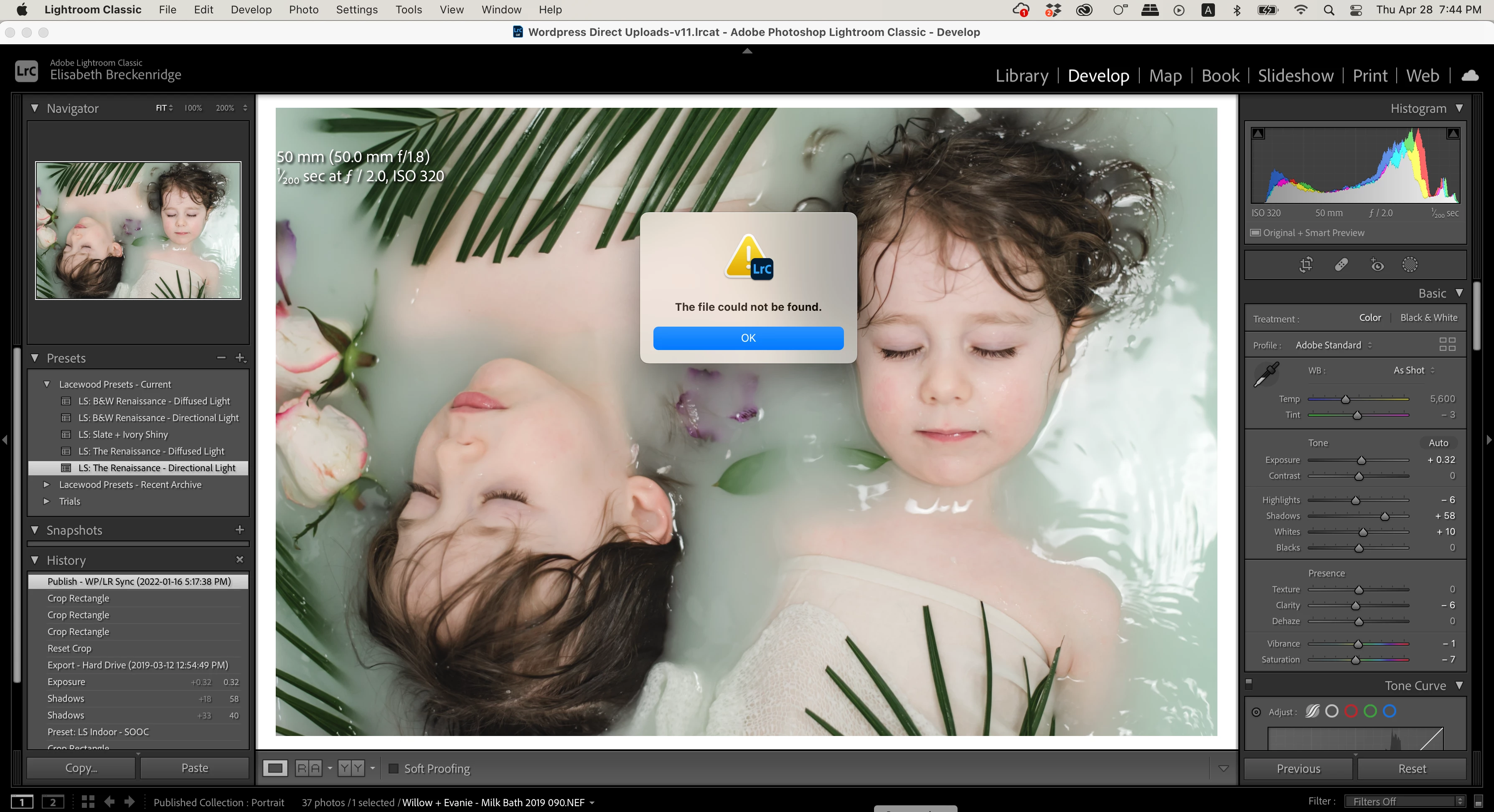Select the red channel tone curve circle

1351,712
